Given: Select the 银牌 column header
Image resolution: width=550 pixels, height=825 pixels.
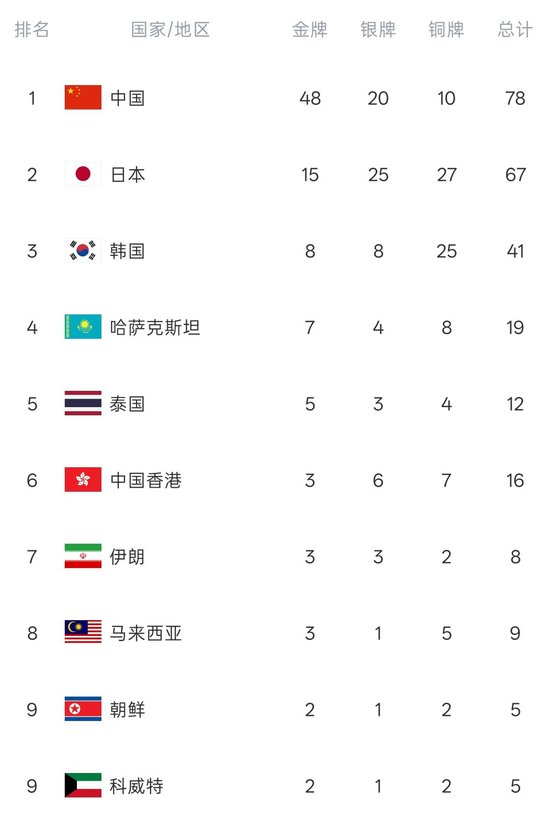Looking at the screenshot, I should pyautogui.click(x=378, y=29).
